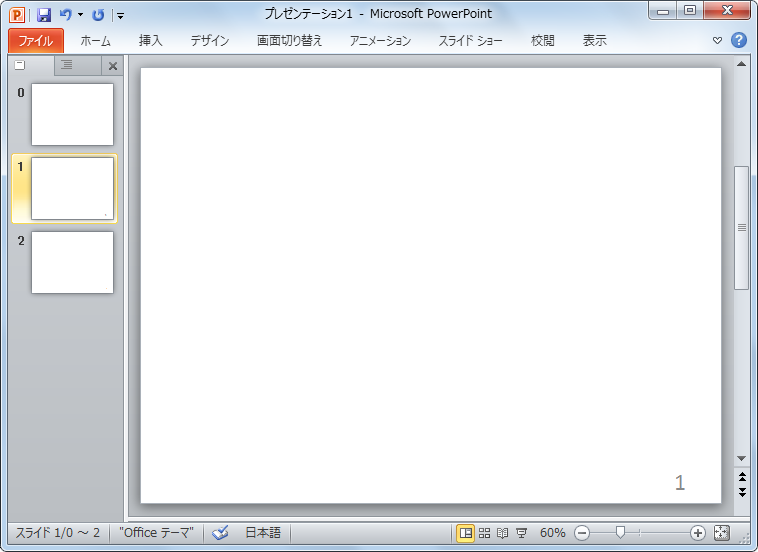Viewport: 758px width, 552px height.
Task: Fit slide to current window
Action: click(x=721, y=533)
